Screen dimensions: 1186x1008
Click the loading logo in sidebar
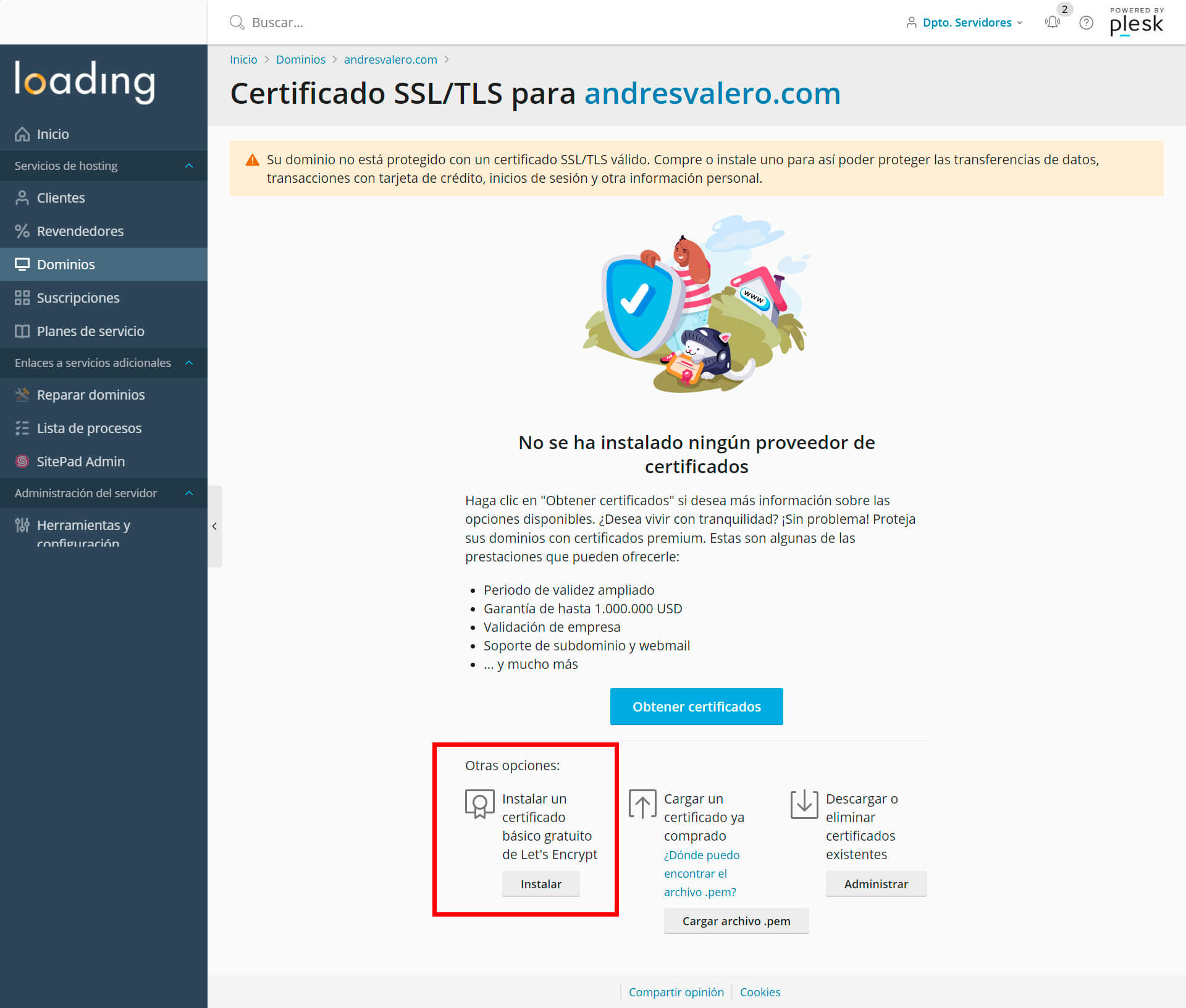coord(85,82)
